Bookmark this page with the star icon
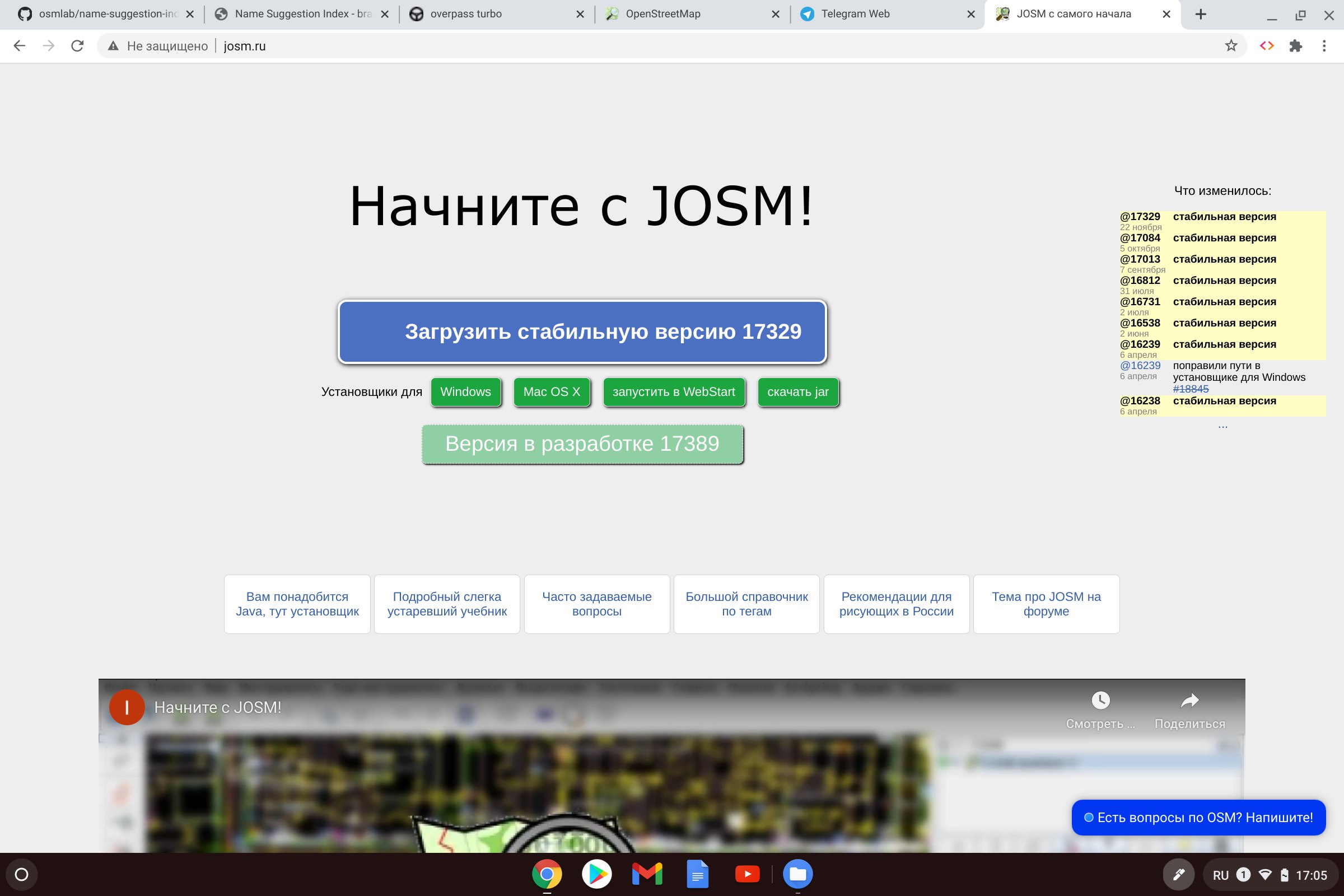Image resolution: width=1344 pixels, height=896 pixels. coord(1231,46)
